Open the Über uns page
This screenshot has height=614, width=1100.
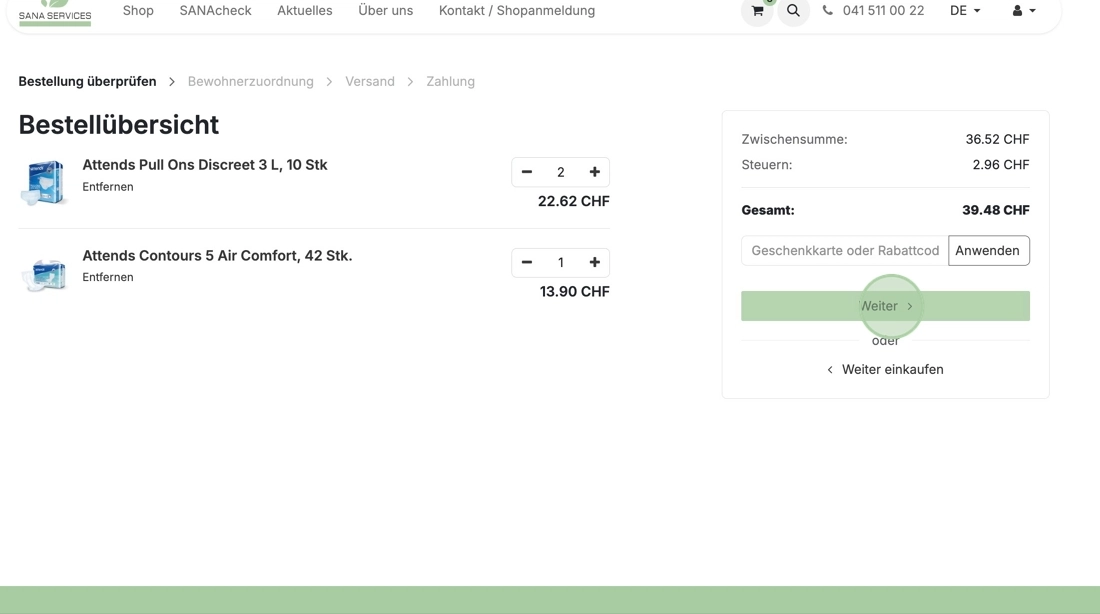pos(385,11)
